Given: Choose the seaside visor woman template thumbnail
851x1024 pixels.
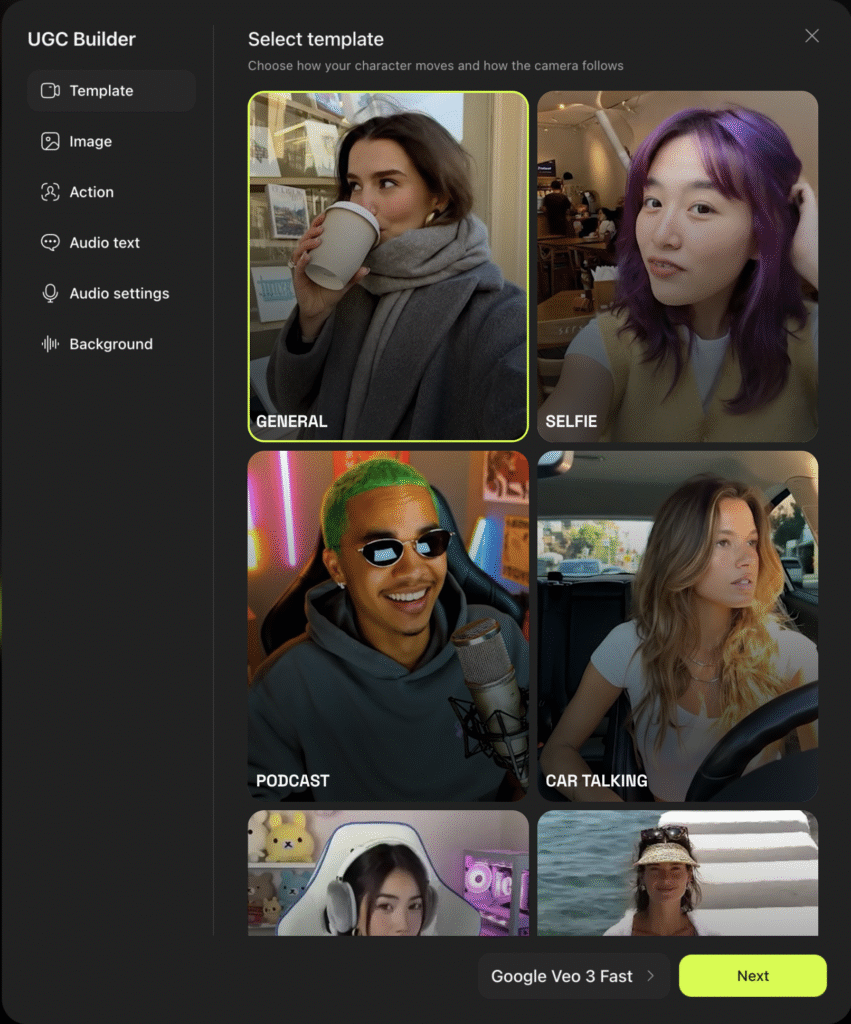Looking at the screenshot, I should click(x=677, y=873).
